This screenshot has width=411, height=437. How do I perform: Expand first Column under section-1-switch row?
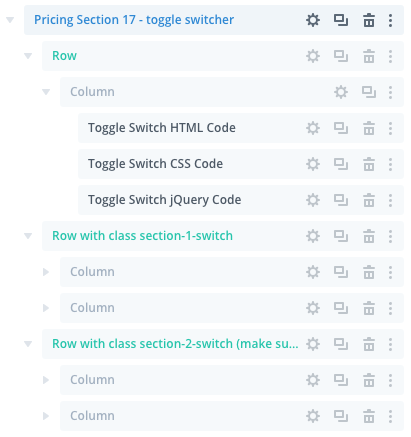(46, 272)
